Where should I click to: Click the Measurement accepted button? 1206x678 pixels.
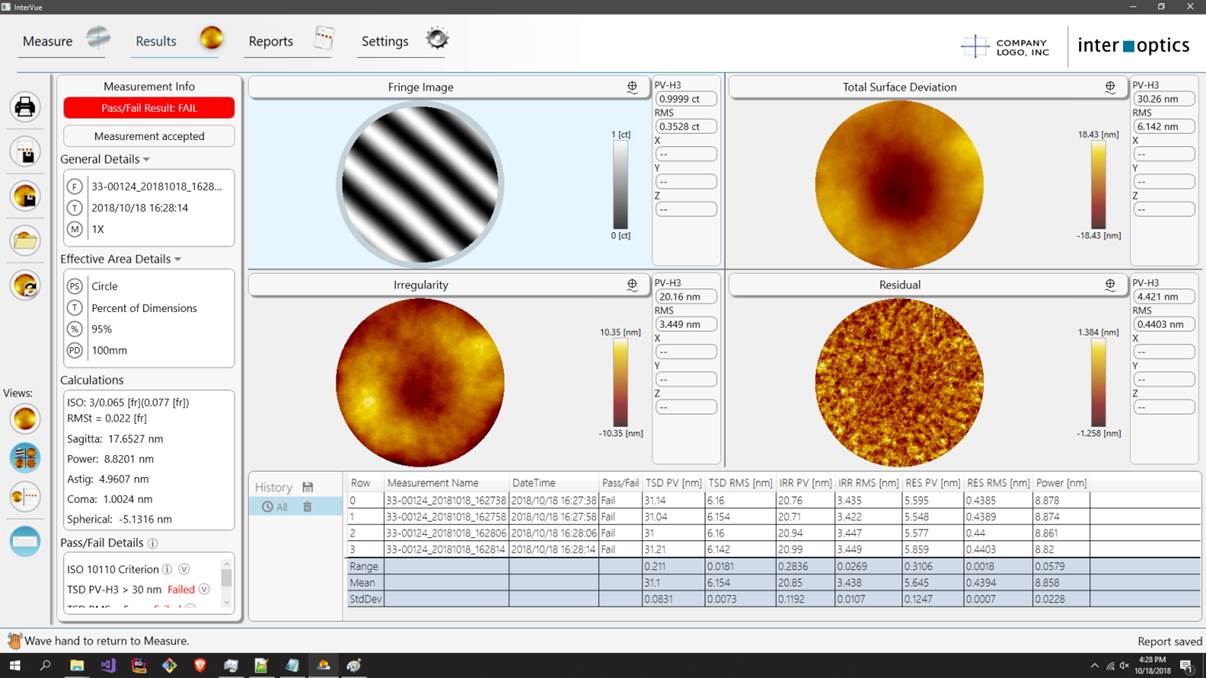[x=149, y=136]
